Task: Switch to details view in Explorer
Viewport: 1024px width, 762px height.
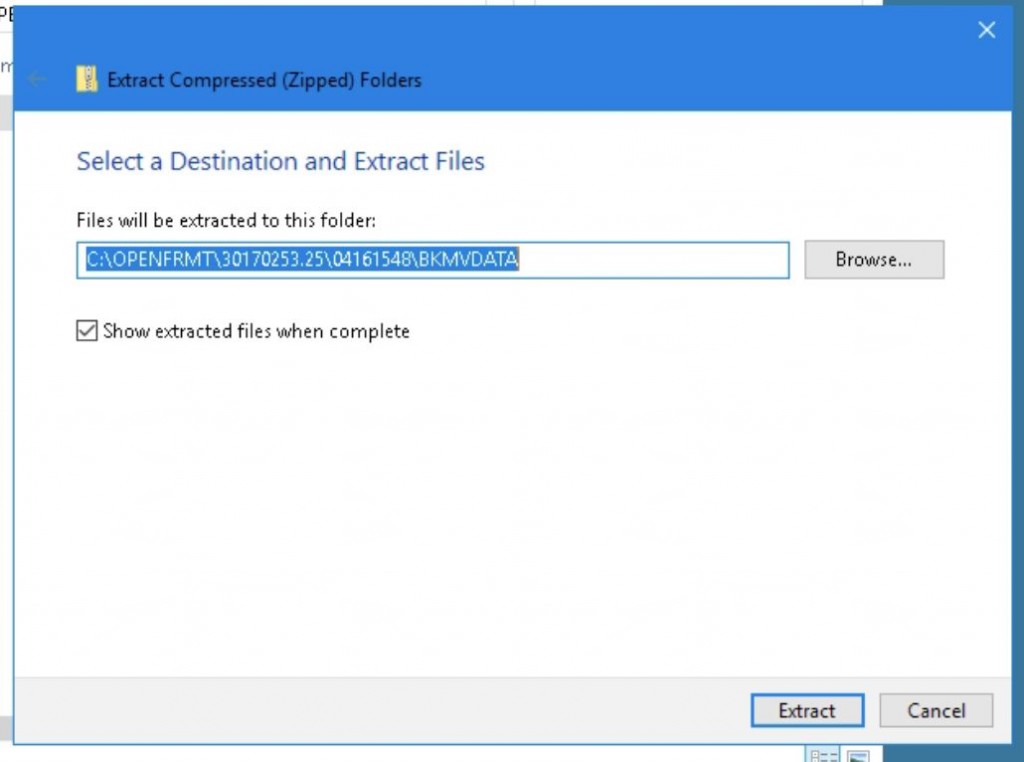Action: pos(823,755)
